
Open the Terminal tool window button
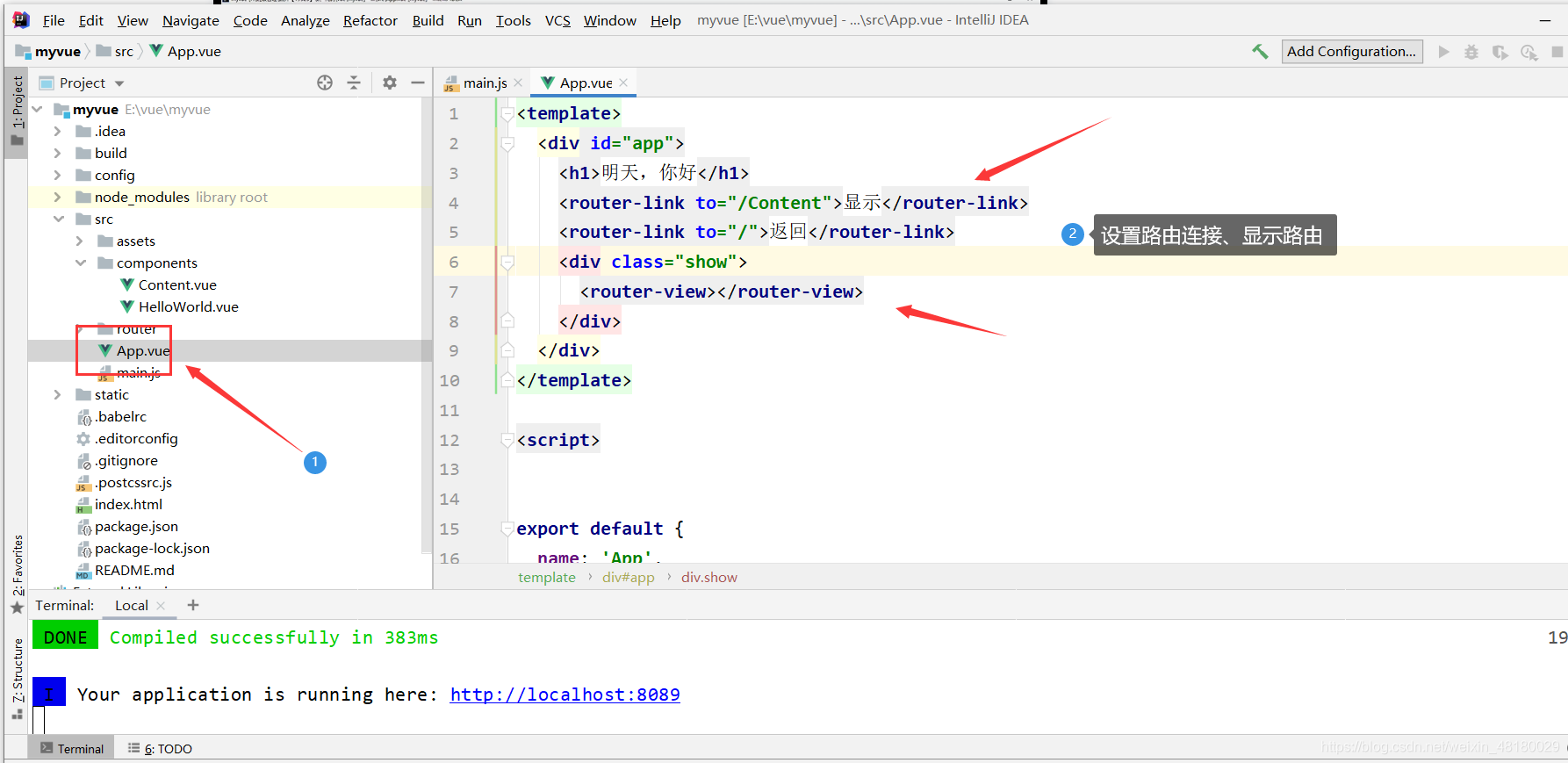coord(72,749)
